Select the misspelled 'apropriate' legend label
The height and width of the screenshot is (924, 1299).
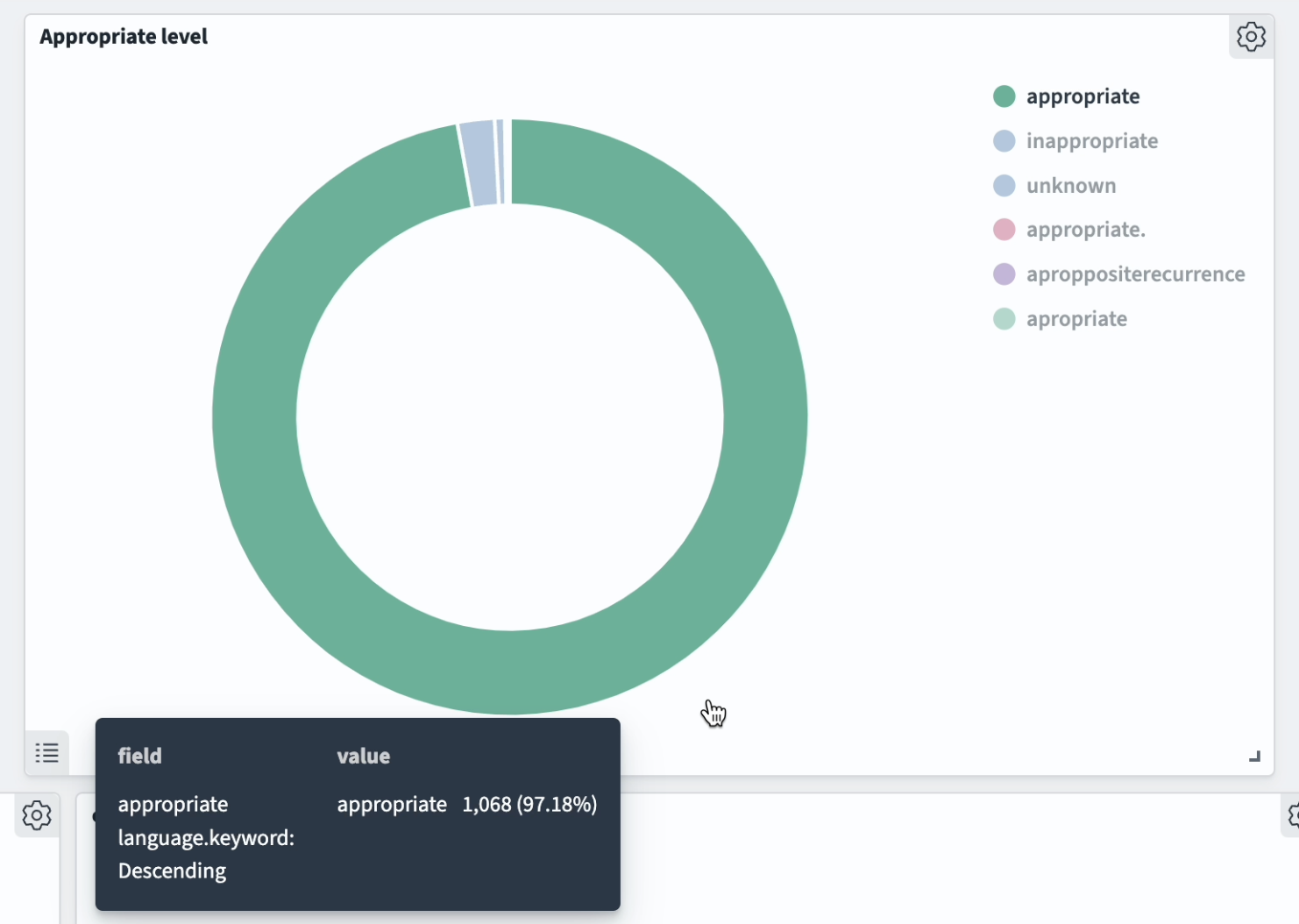(x=1076, y=319)
